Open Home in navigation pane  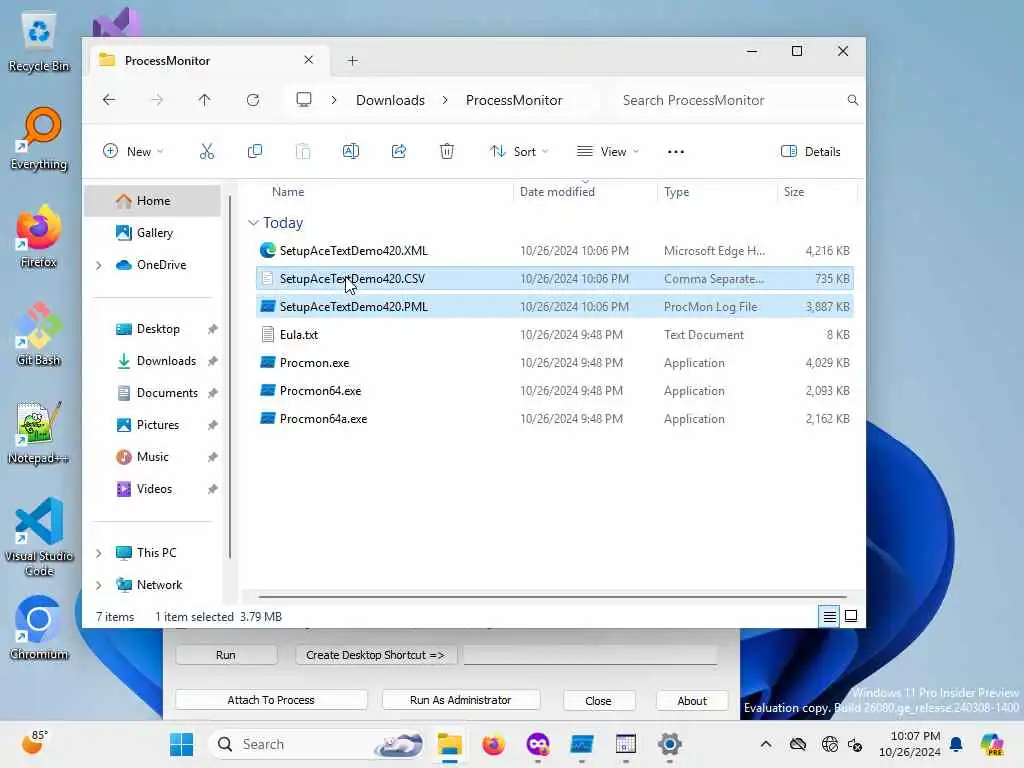(153, 201)
